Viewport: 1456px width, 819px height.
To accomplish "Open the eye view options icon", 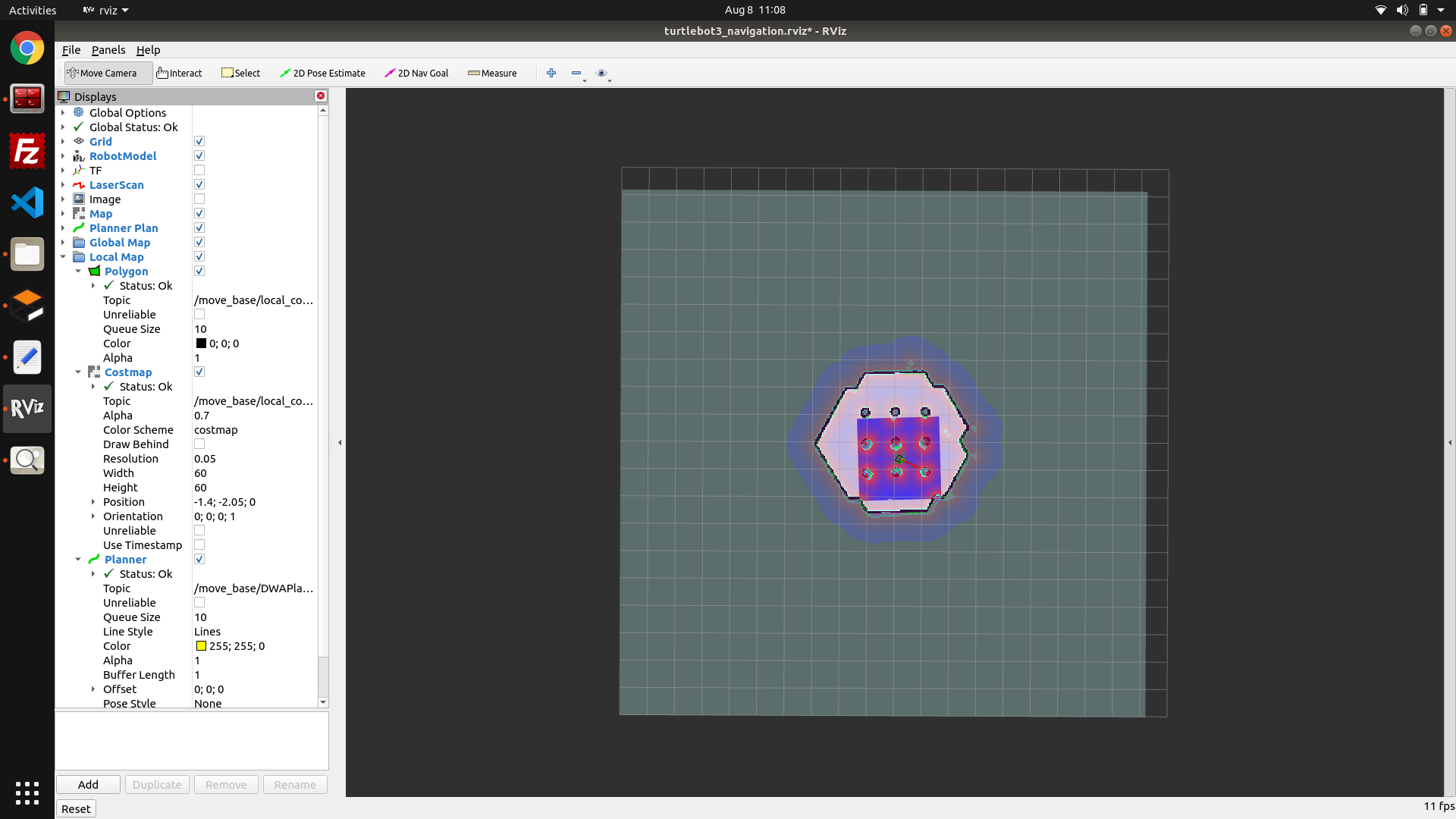I will [601, 73].
